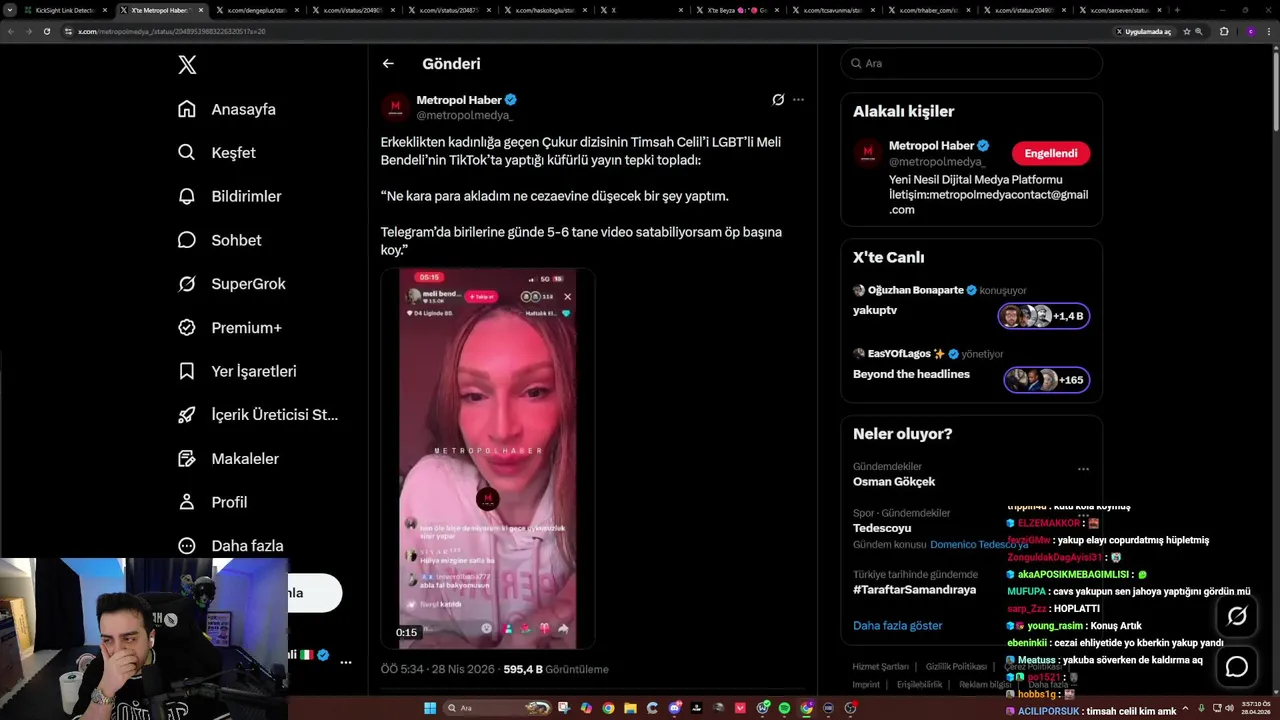Expand Daha fazla sidebar menu
The image size is (1280, 720).
(231, 546)
